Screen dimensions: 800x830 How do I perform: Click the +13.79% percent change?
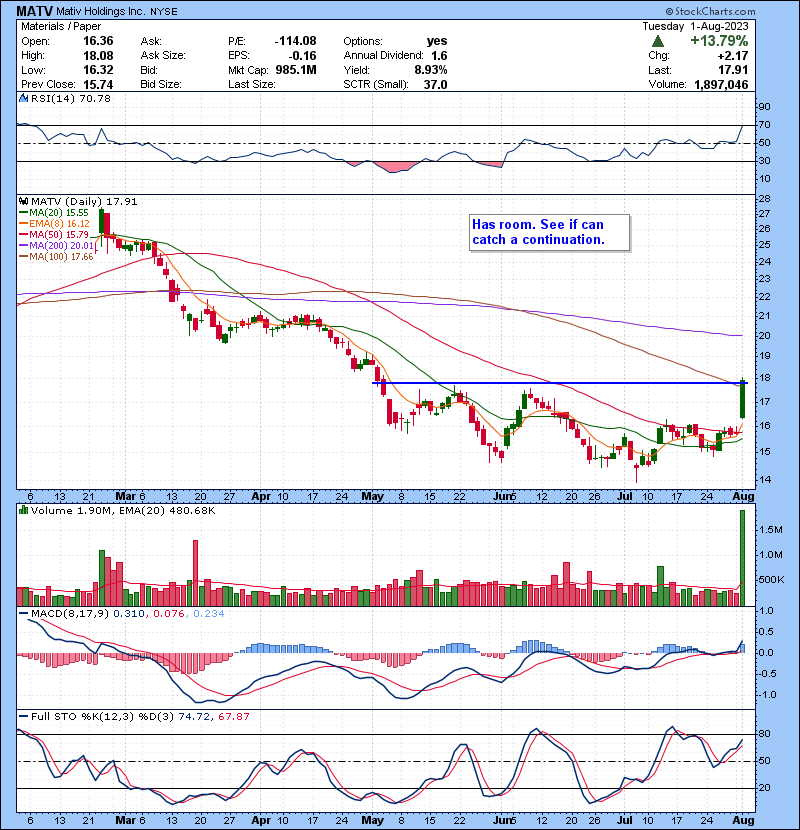tap(719, 41)
